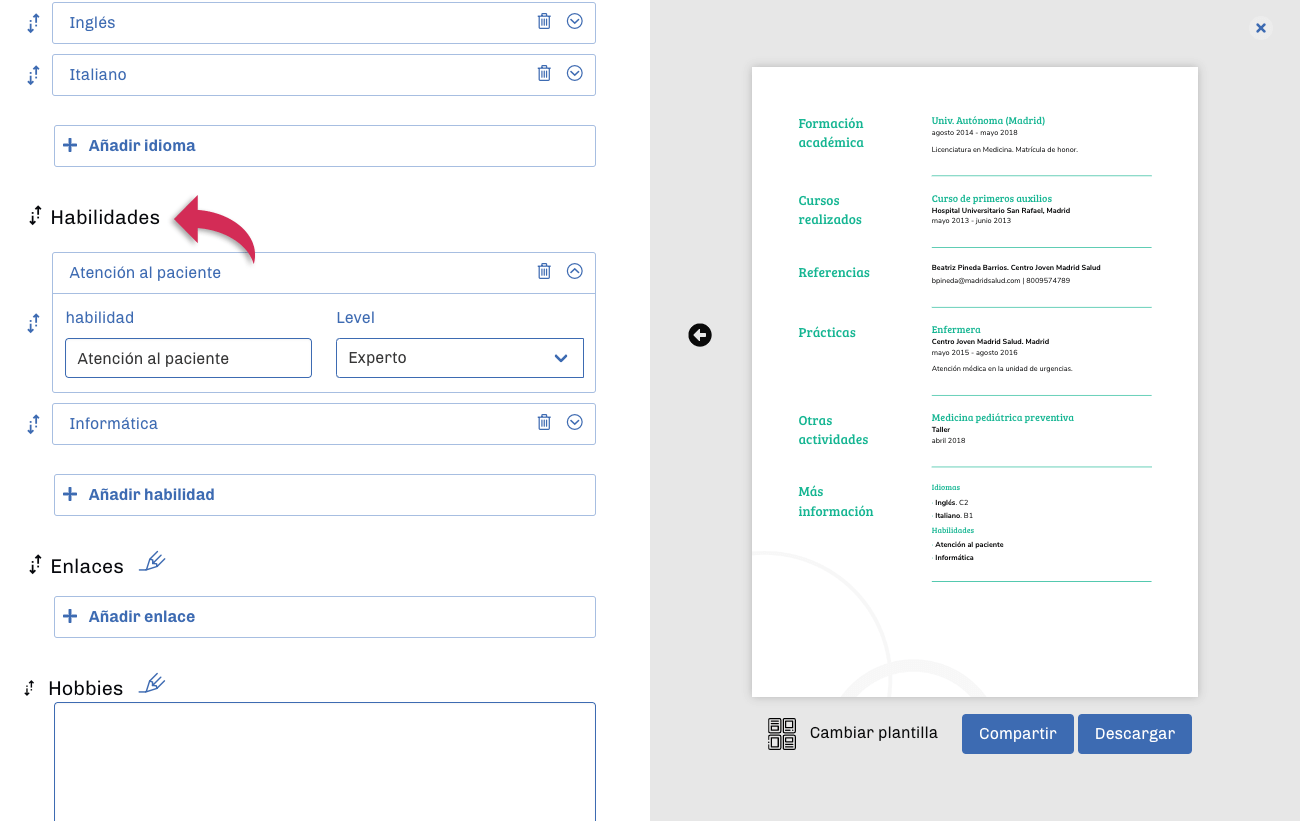The width and height of the screenshot is (1300, 821).
Task: Click 'Enfermera' in the preview
Action: 956,329
